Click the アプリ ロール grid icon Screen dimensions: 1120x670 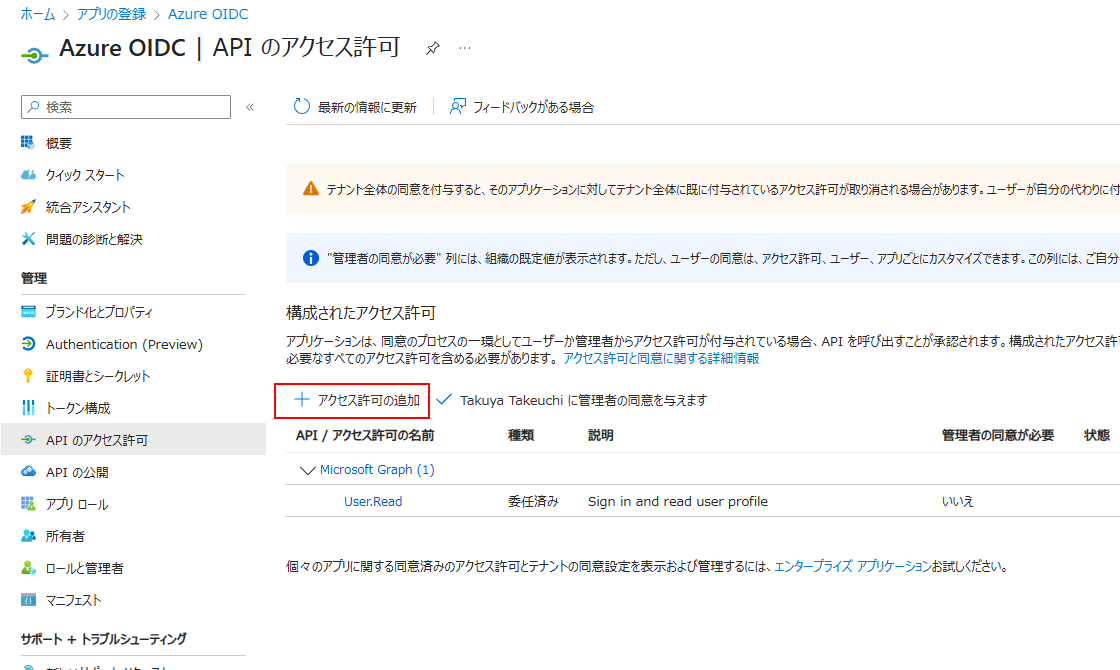28,504
